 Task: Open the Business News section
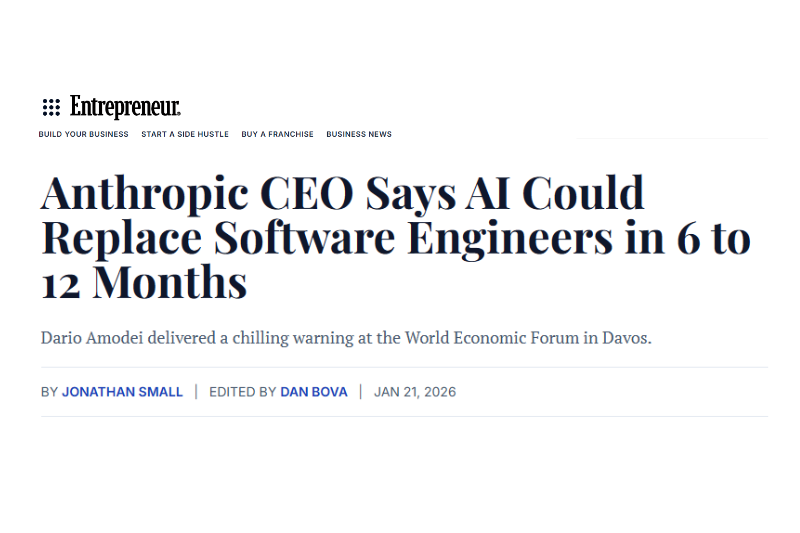point(359,134)
